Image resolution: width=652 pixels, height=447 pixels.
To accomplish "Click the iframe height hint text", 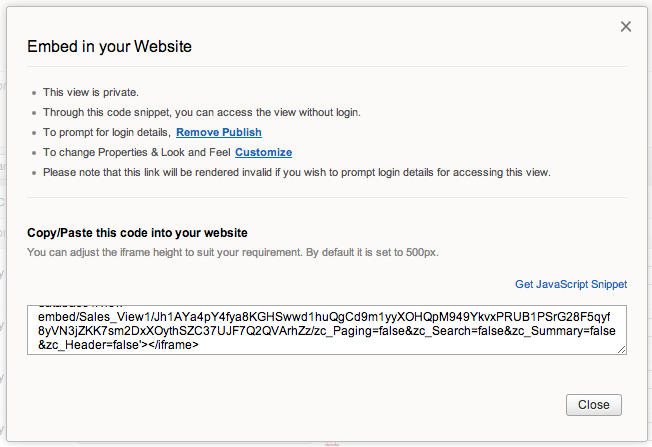I will pyautogui.click(x=232, y=252).
